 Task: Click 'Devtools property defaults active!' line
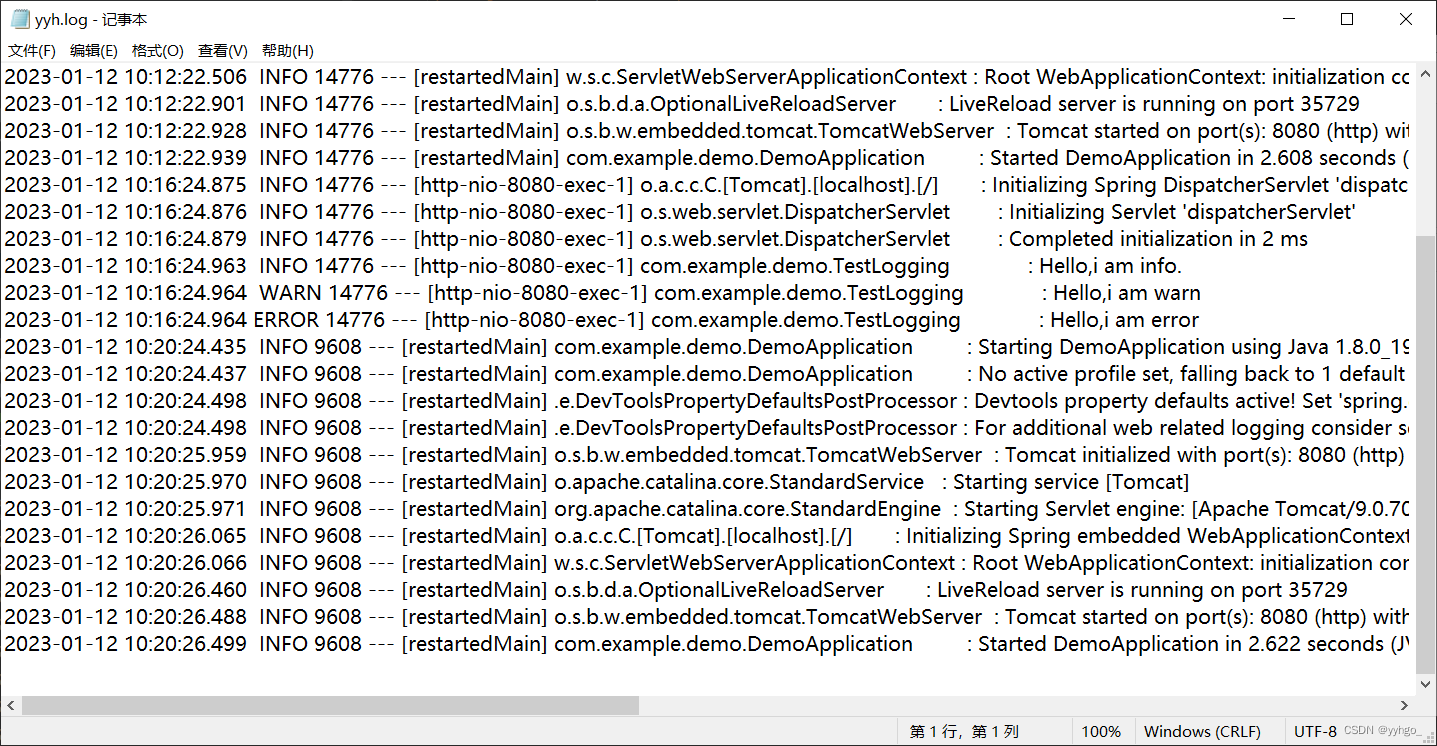pyautogui.click(x=707, y=401)
